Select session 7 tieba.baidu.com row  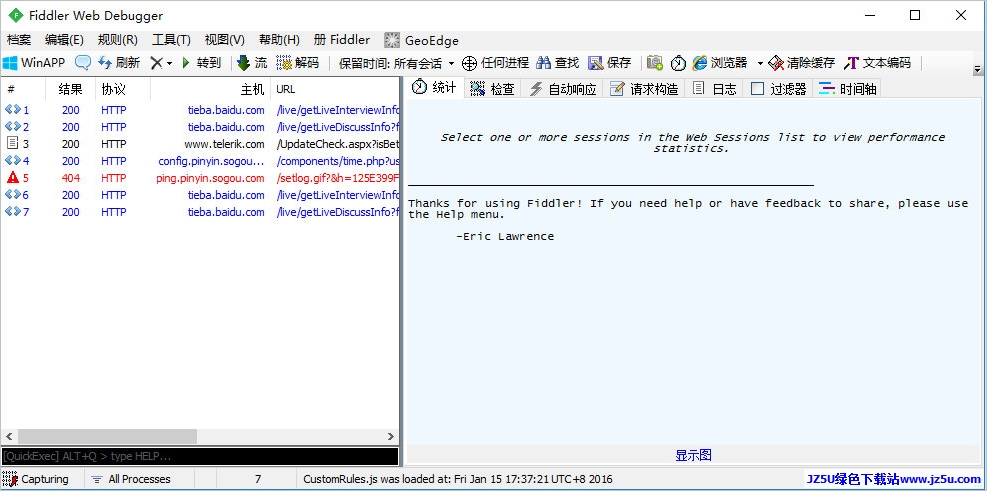200,212
